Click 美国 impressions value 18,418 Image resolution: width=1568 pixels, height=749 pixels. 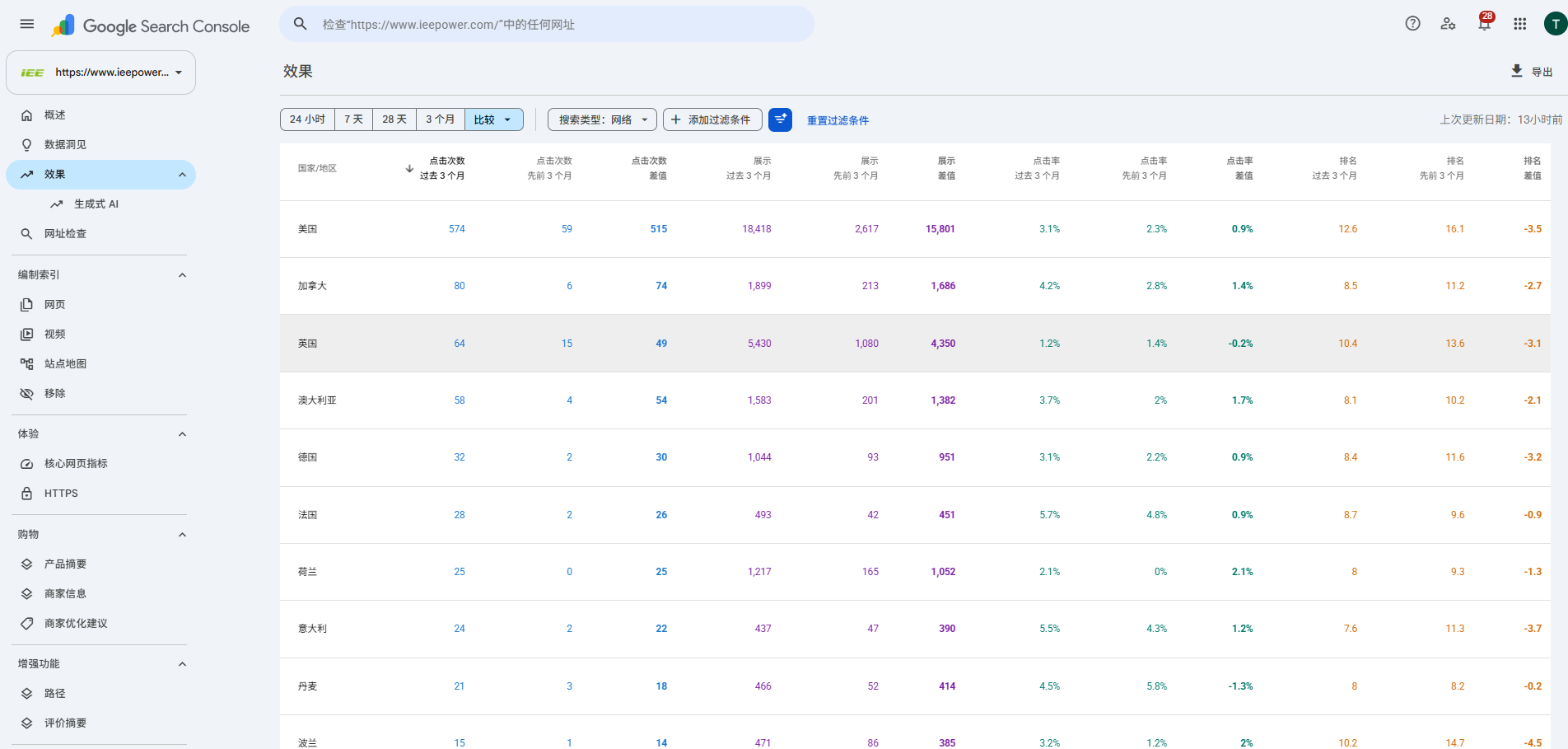click(757, 229)
